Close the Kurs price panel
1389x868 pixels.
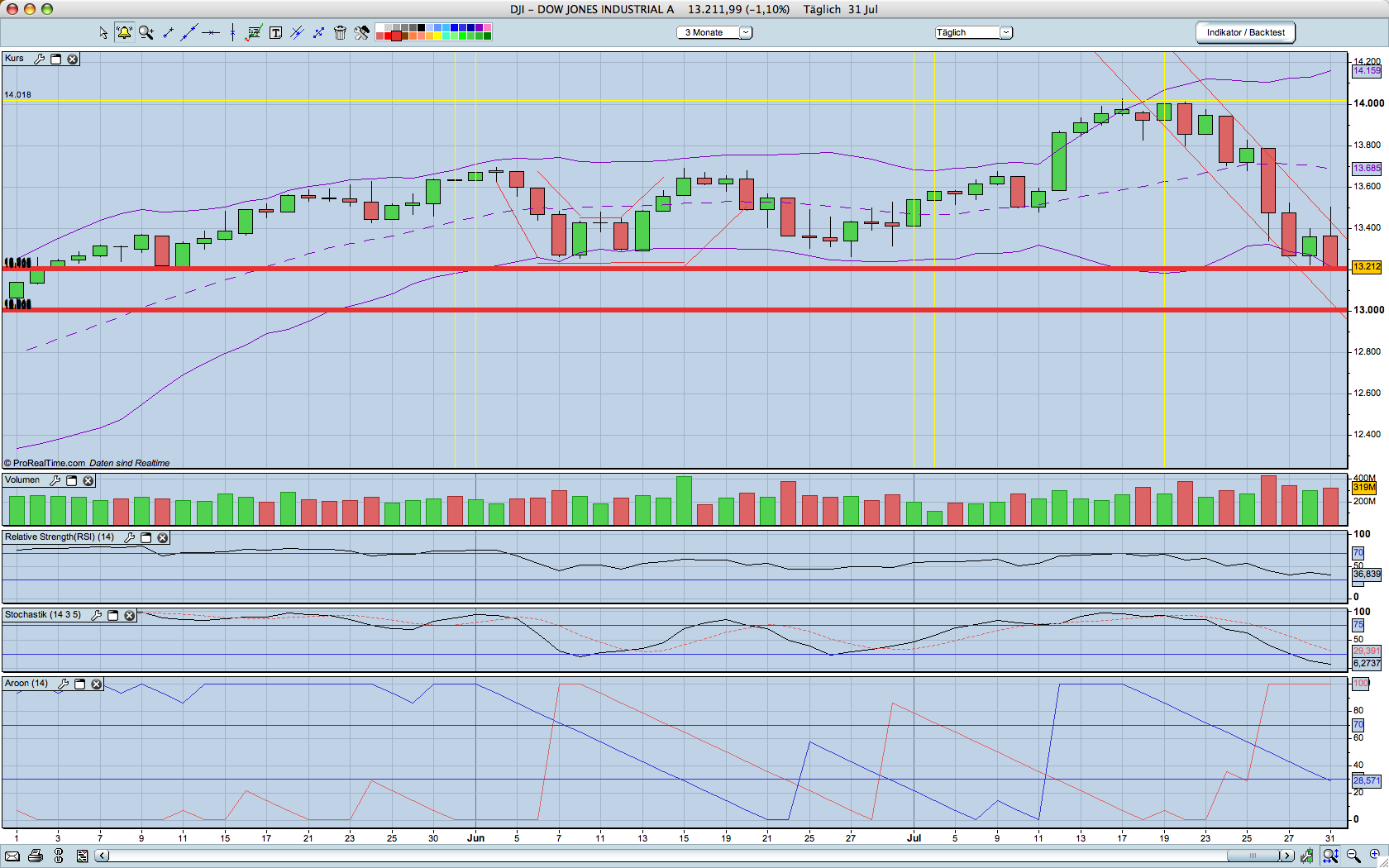click(73, 60)
